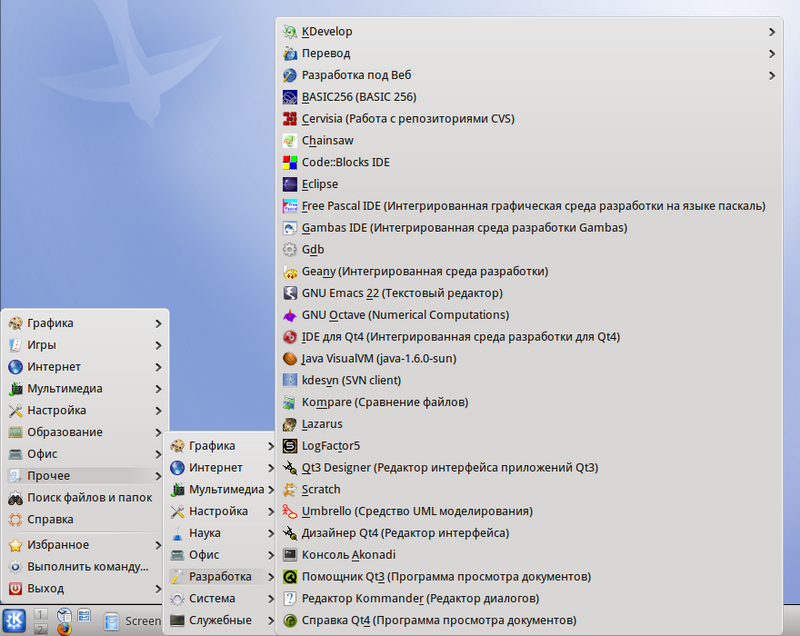Switch to virtual desktop 2
800x636 pixels.
[41, 629]
